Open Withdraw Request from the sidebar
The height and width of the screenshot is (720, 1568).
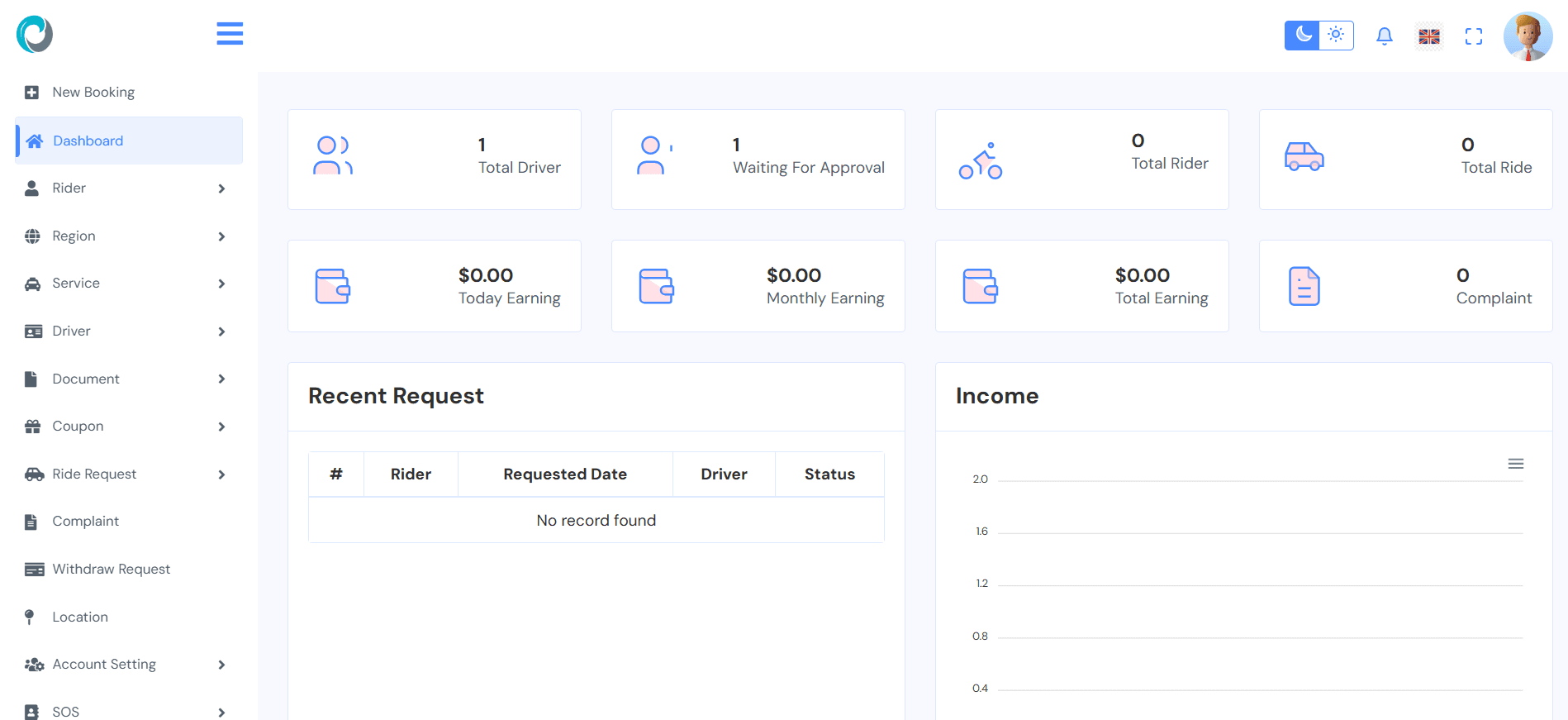tap(111, 570)
